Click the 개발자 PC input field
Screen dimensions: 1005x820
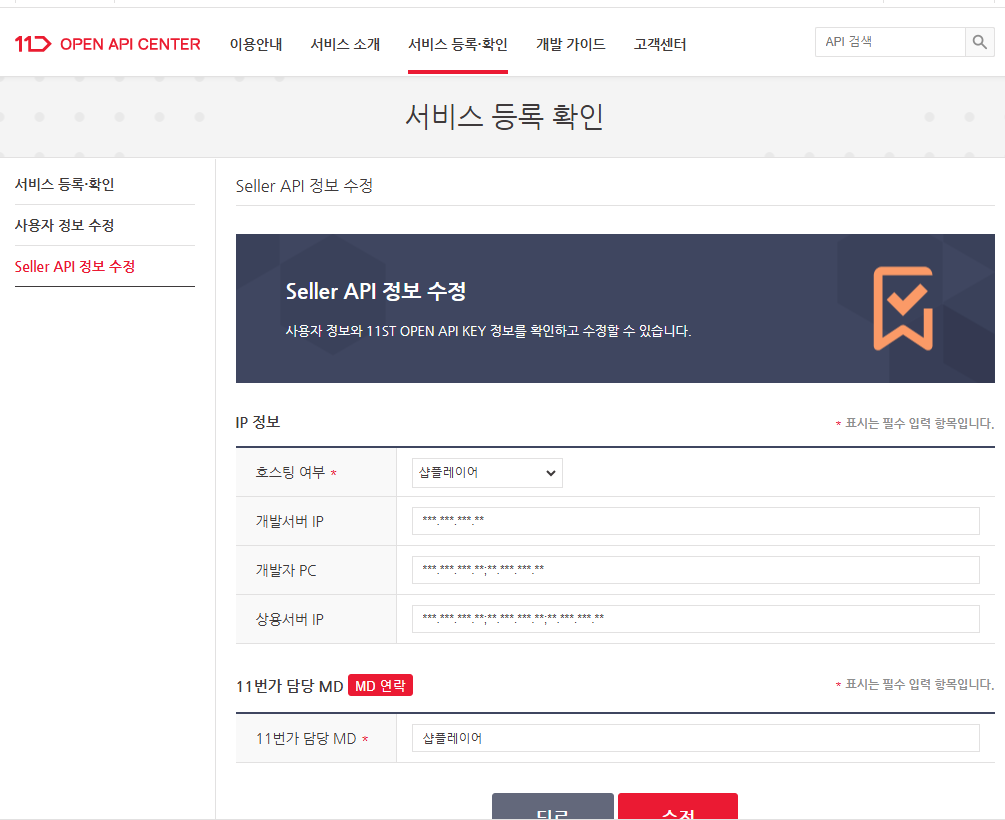695,570
